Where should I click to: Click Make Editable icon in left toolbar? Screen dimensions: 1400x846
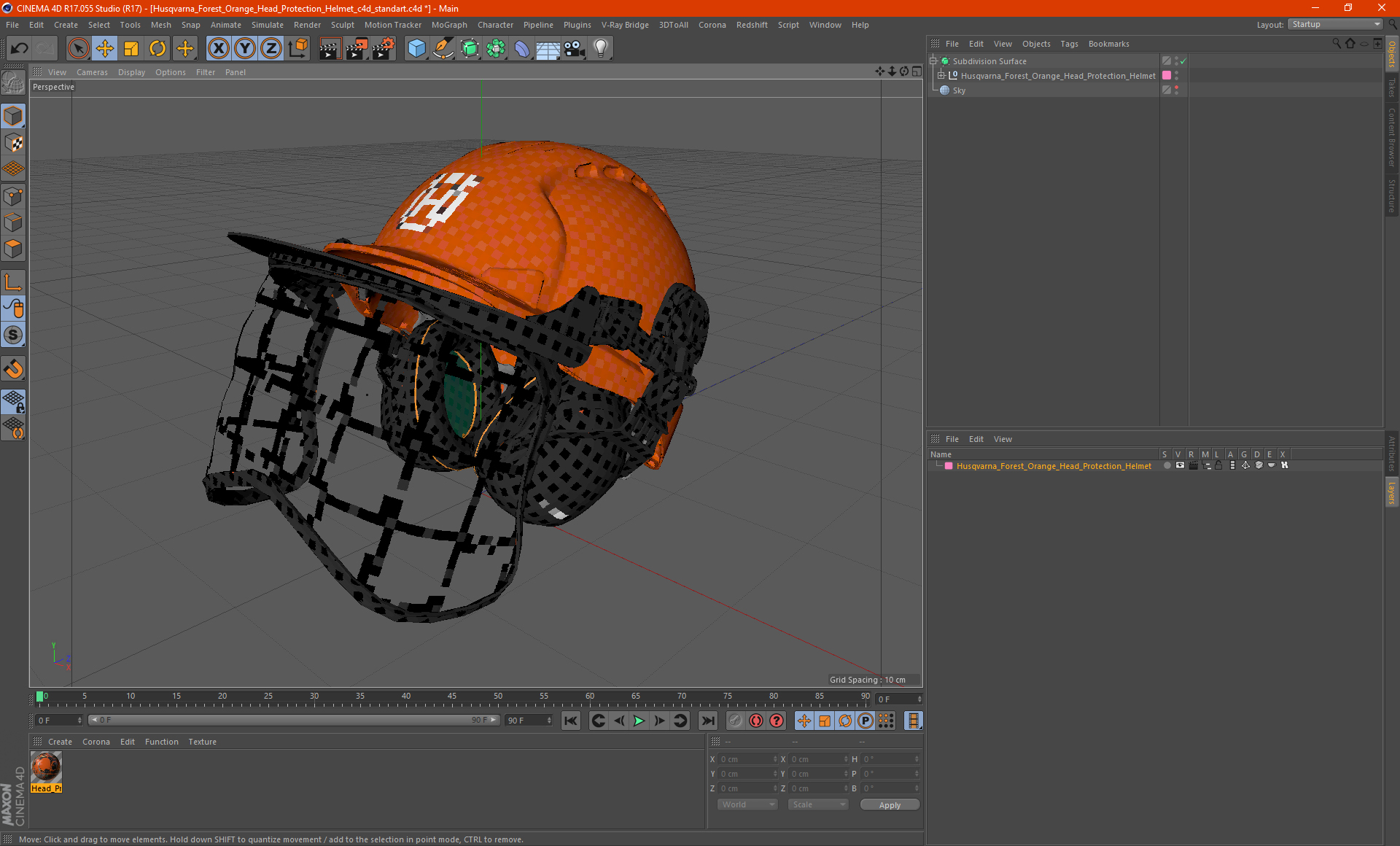[13, 83]
